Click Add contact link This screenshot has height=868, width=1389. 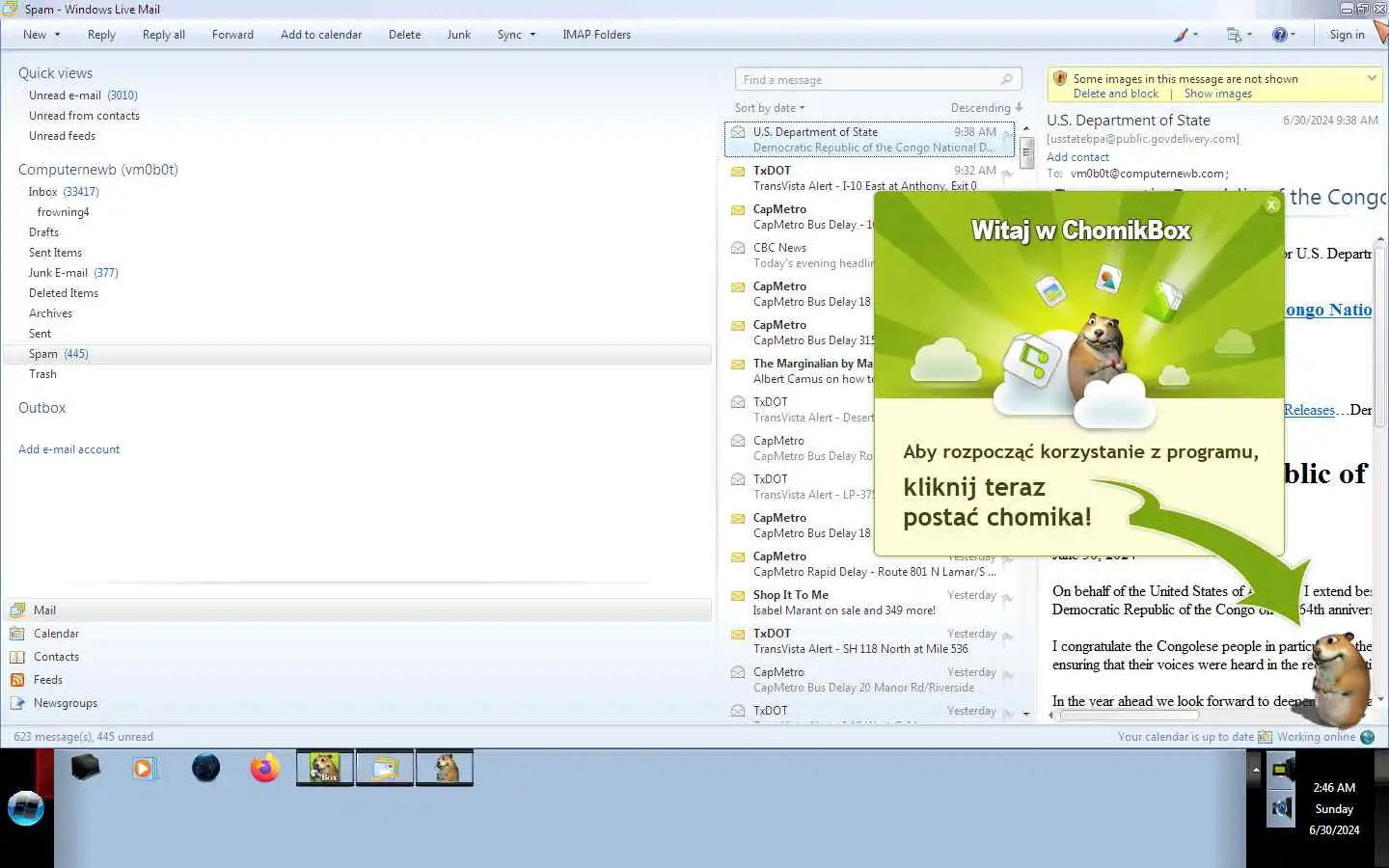click(x=1077, y=157)
